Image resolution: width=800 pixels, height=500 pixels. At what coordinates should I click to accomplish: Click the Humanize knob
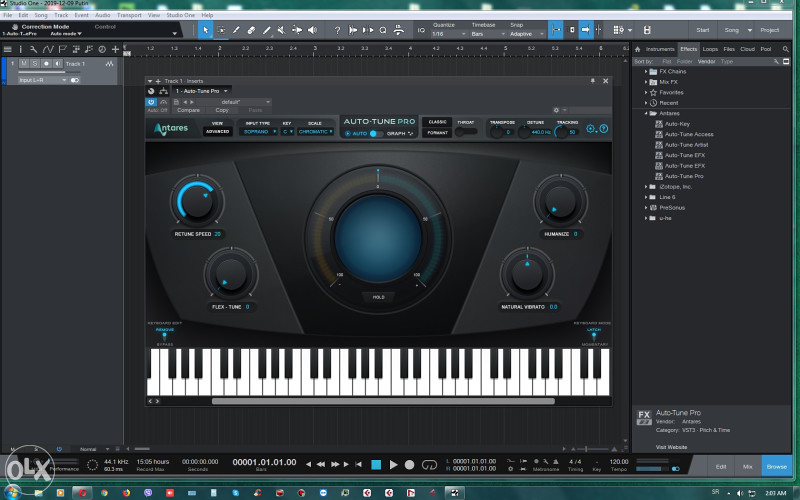pyautogui.click(x=560, y=201)
